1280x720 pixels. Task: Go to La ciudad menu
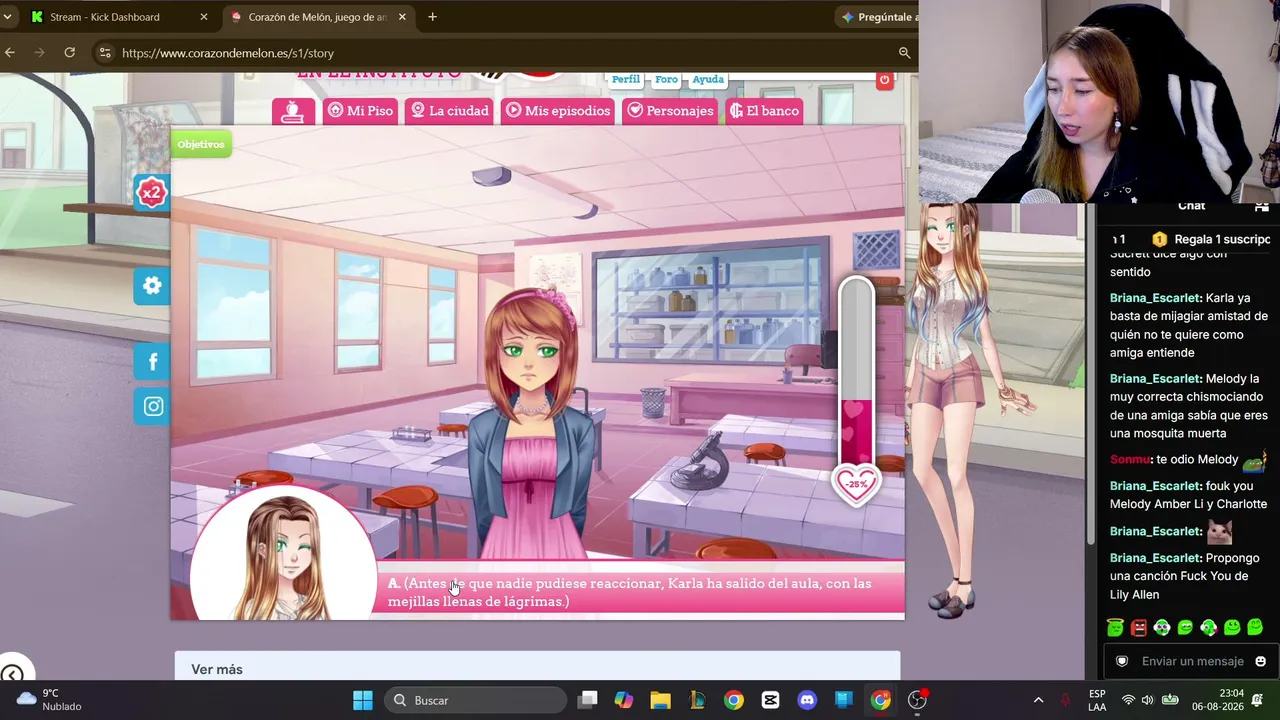pos(450,111)
